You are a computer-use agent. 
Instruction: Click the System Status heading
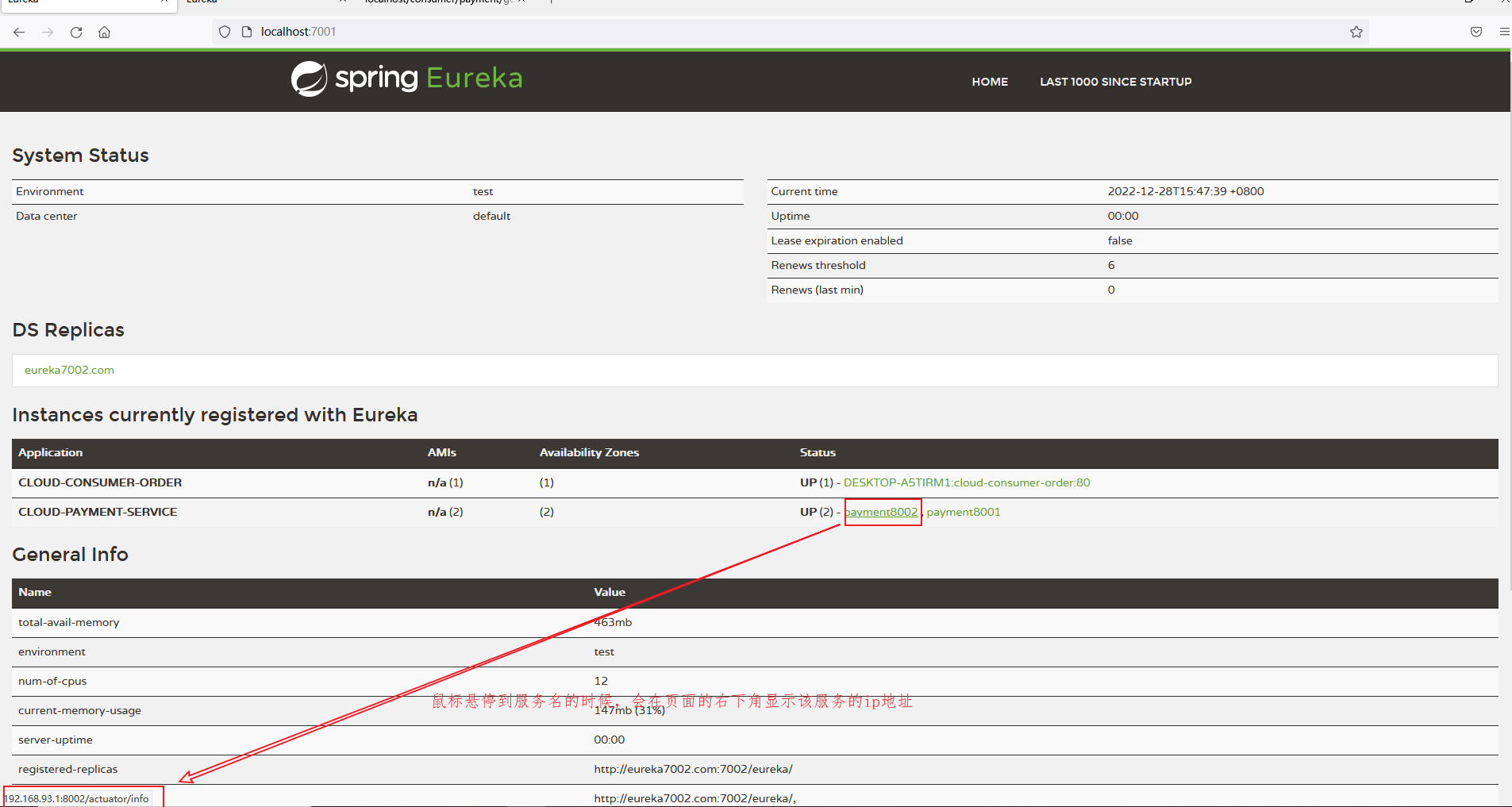[80, 156]
